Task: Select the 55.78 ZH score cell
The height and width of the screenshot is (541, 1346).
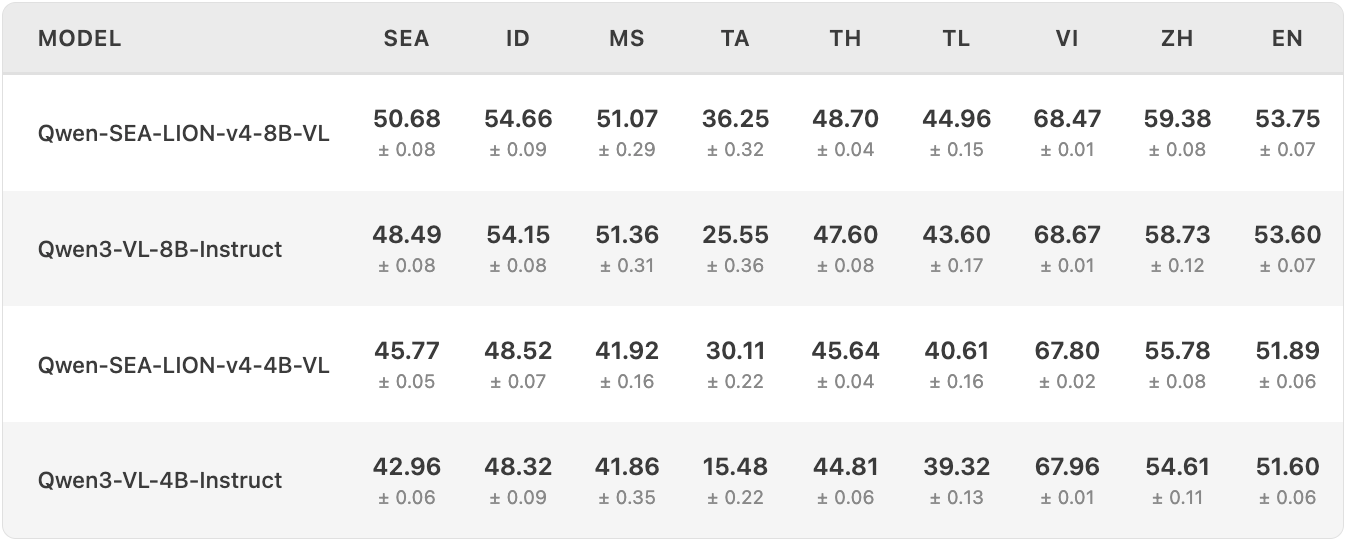Action: [1176, 351]
